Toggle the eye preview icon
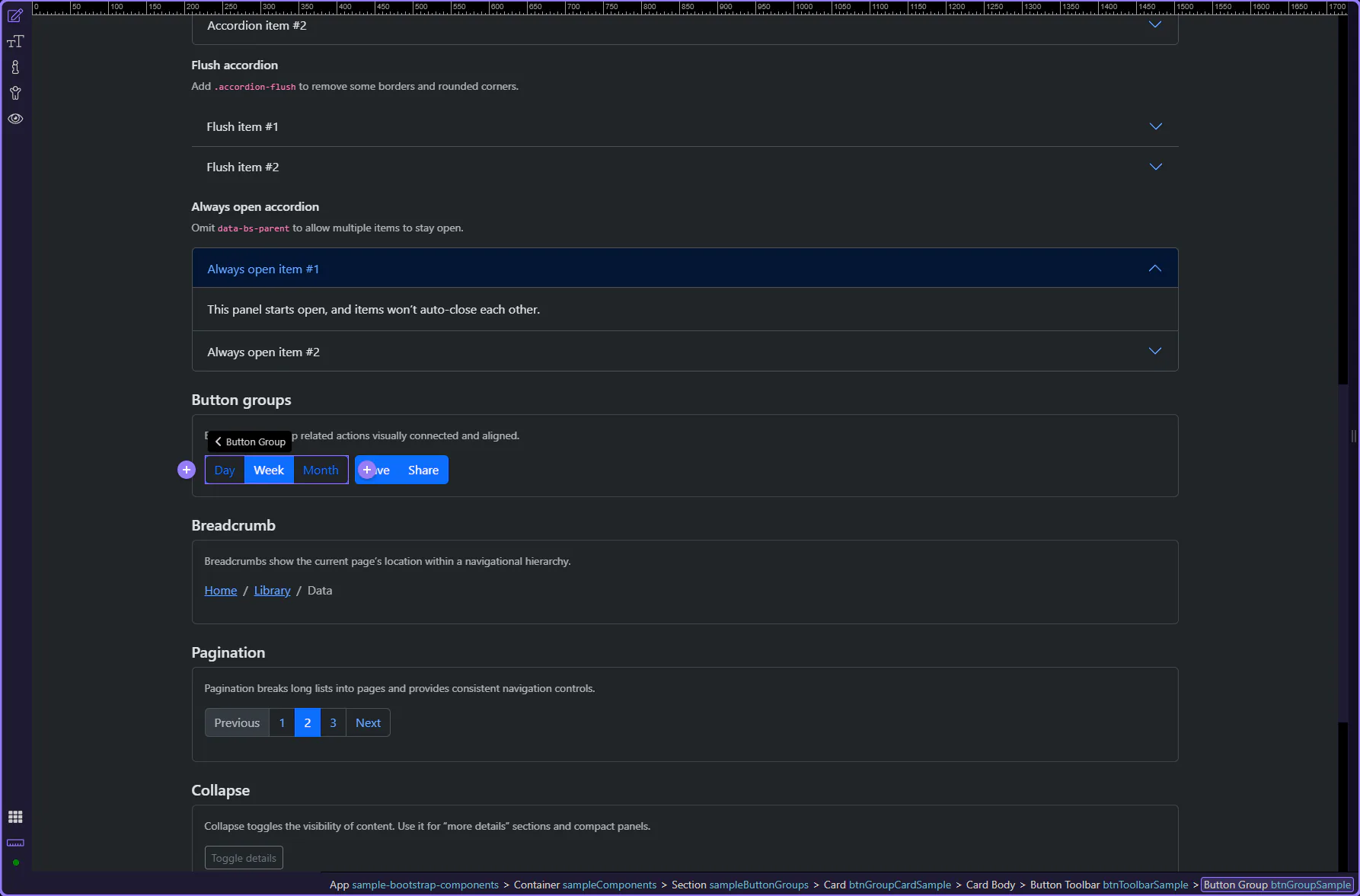1360x896 pixels. [x=15, y=119]
